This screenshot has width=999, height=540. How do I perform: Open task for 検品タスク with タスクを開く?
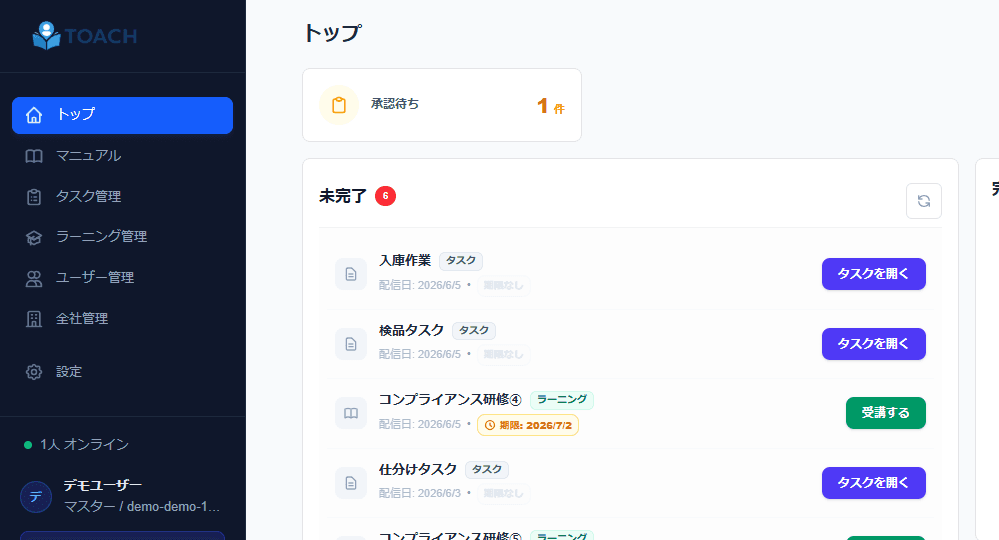873,344
